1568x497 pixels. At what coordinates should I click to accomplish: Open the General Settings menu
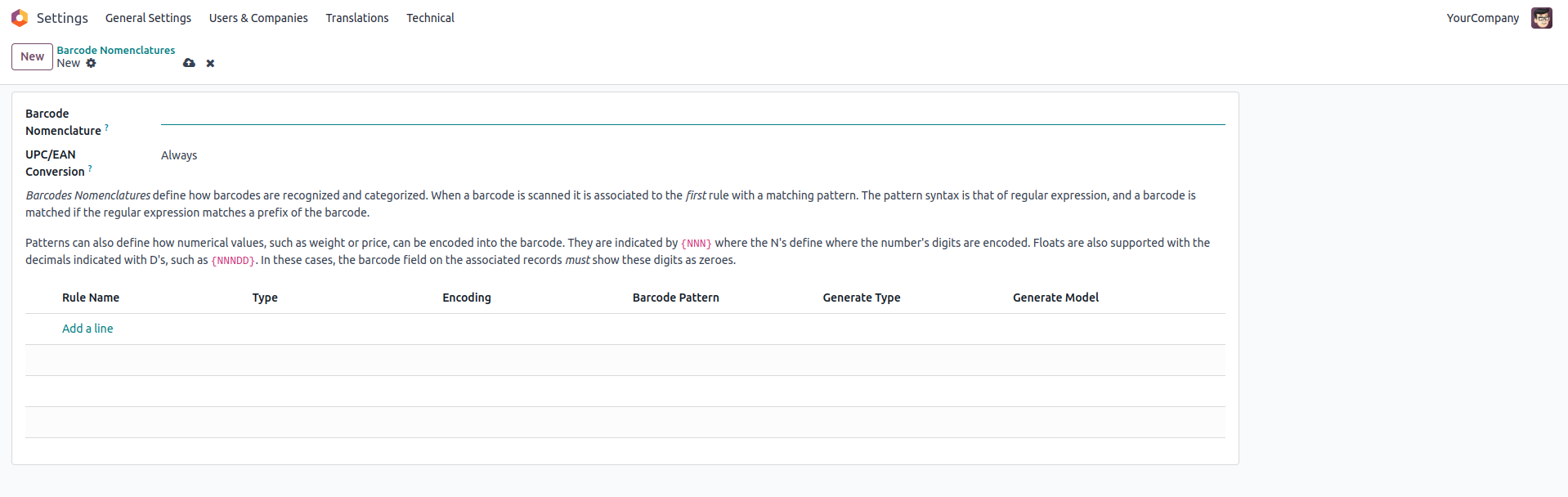tap(148, 18)
